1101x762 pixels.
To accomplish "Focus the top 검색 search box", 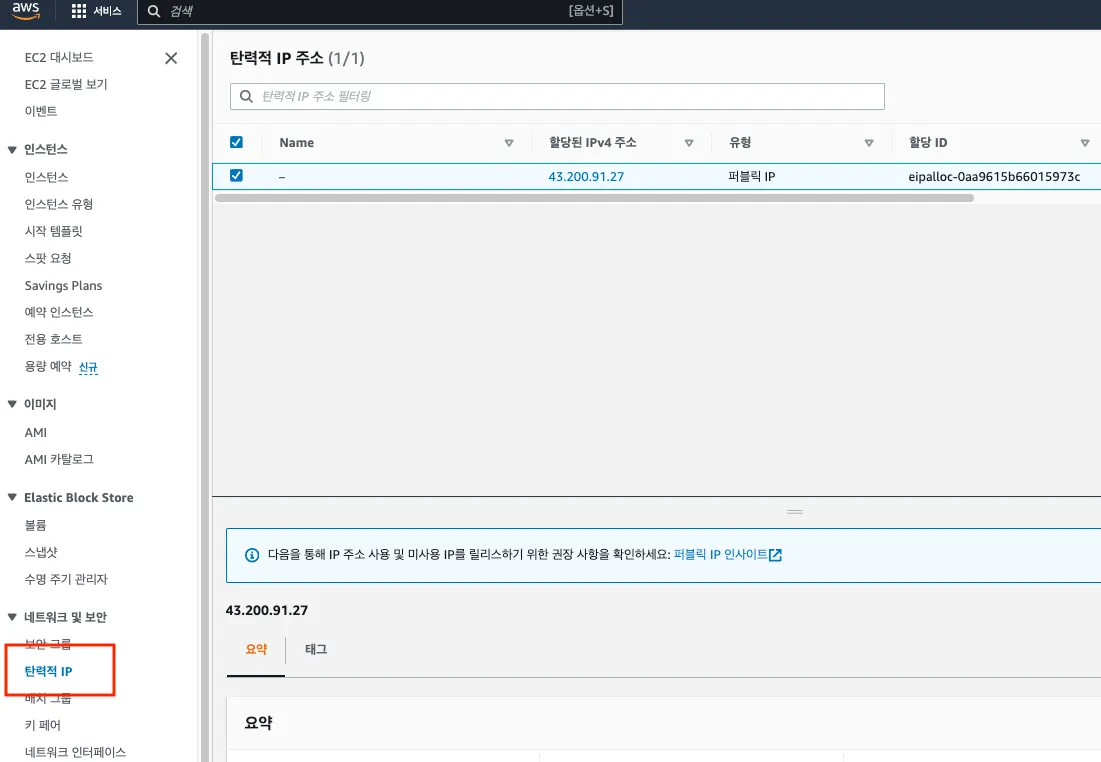I will [x=379, y=11].
